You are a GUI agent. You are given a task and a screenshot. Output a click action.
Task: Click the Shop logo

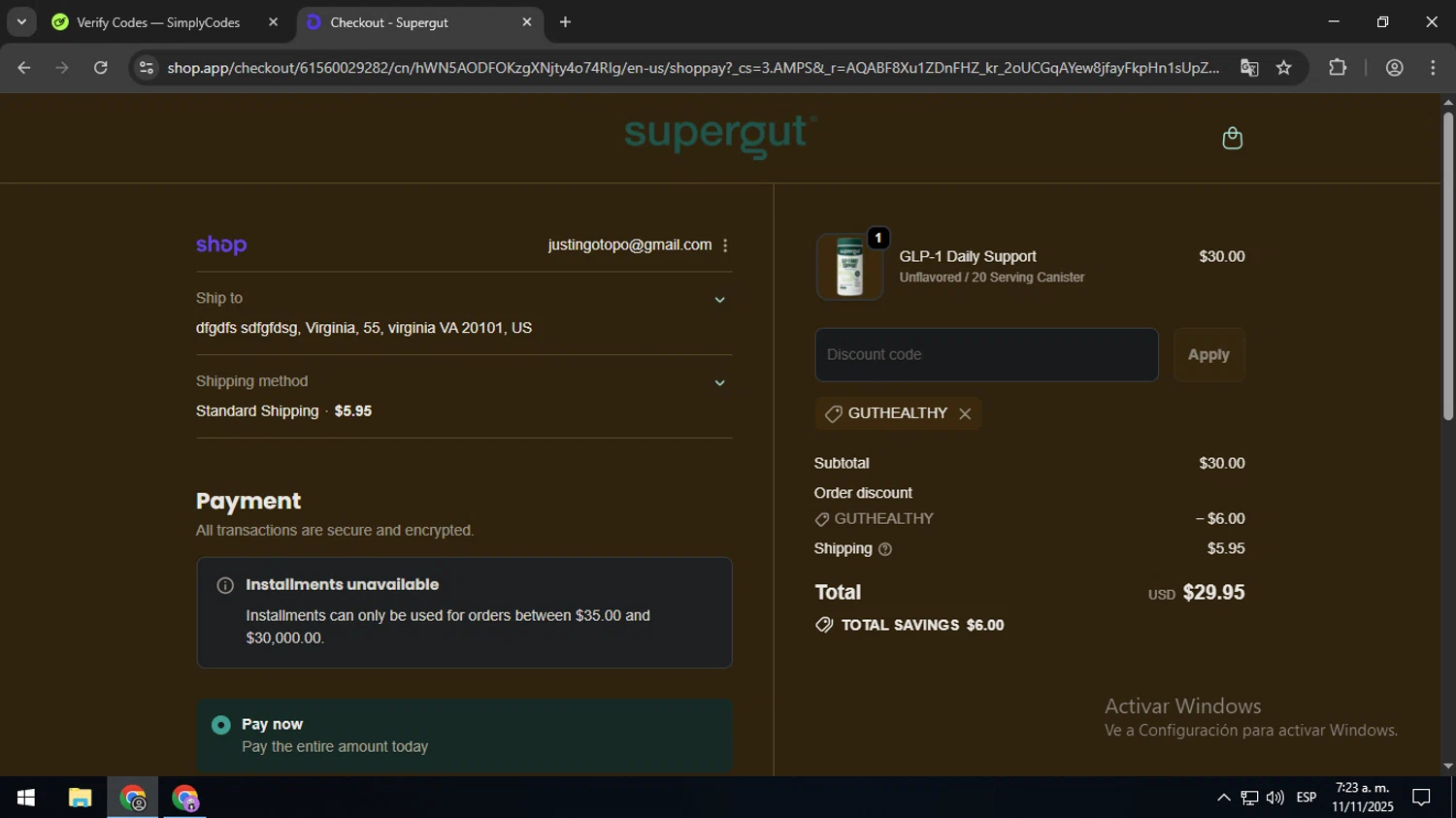(x=221, y=245)
